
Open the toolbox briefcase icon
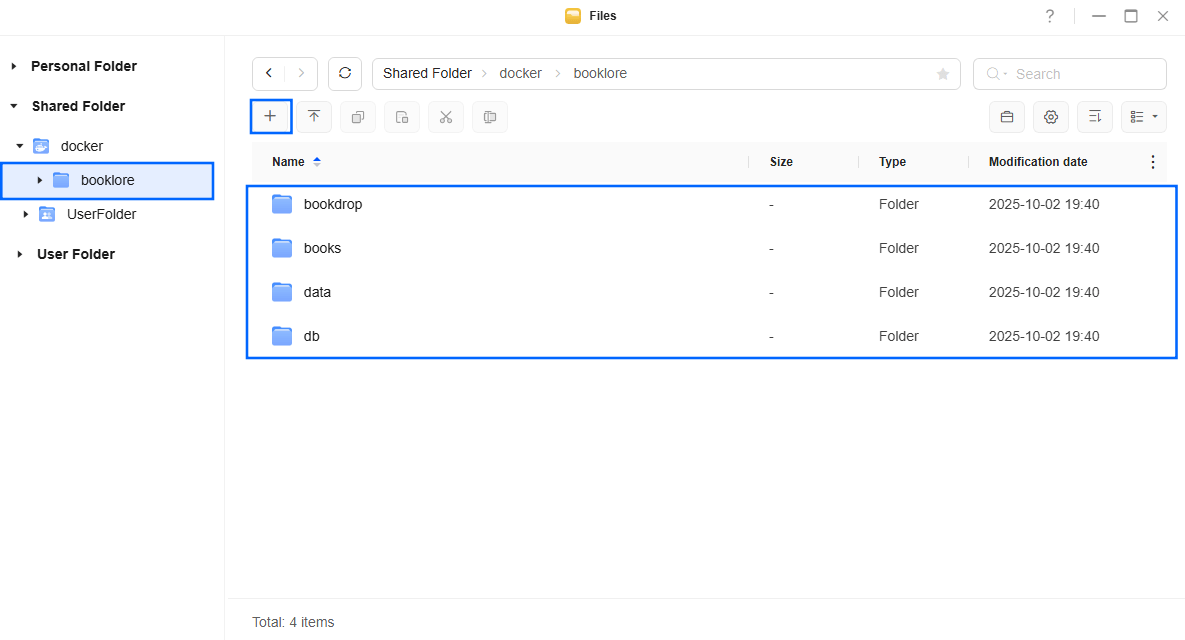coord(1007,117)
